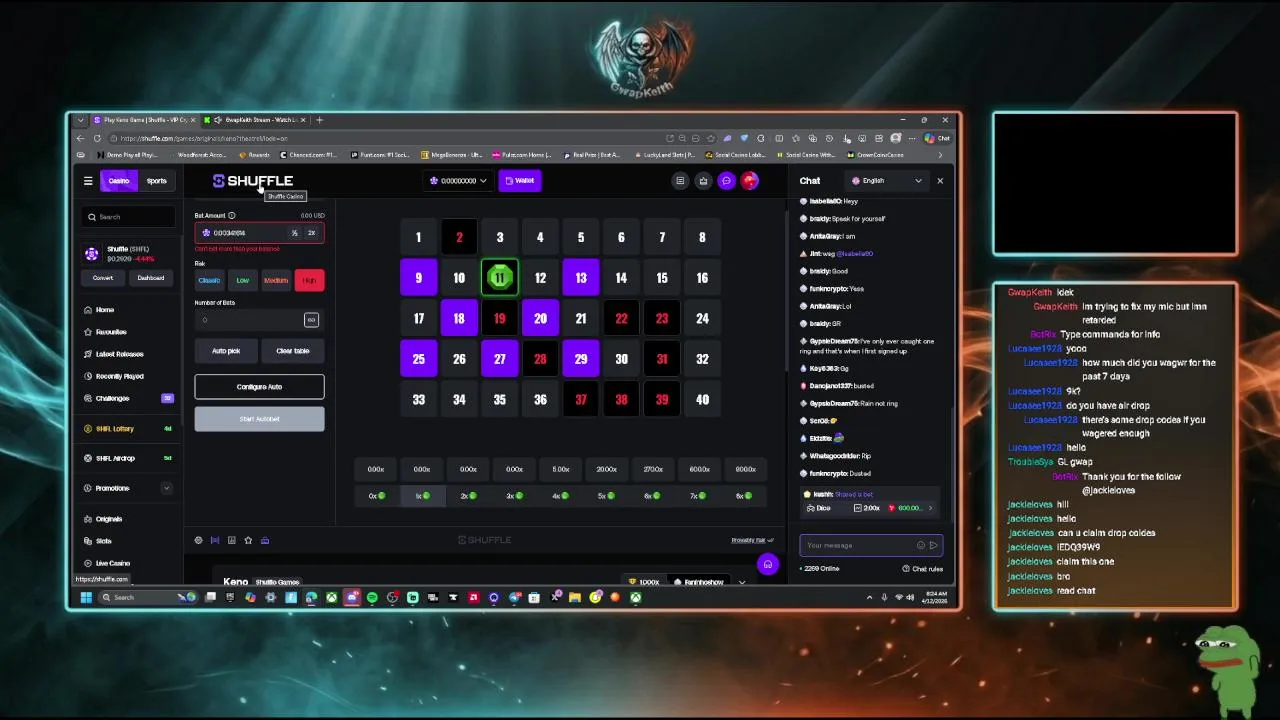
Task: Add Keno to favourites star icon
Action: (x=248, y=540)
